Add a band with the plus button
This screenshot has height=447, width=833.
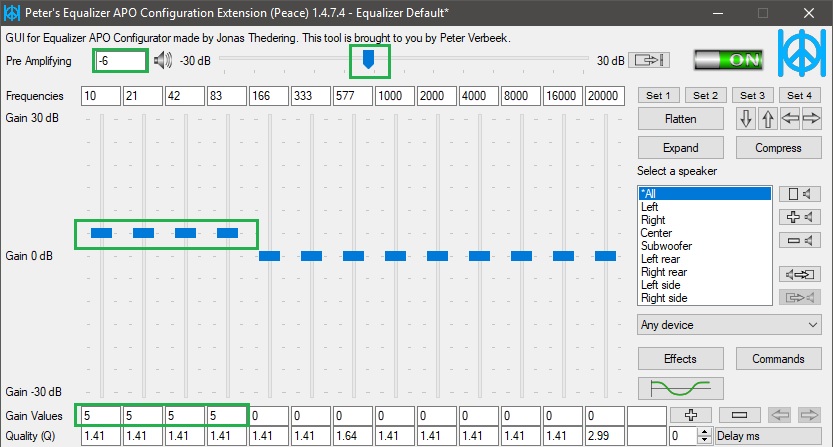pos(691,415)
